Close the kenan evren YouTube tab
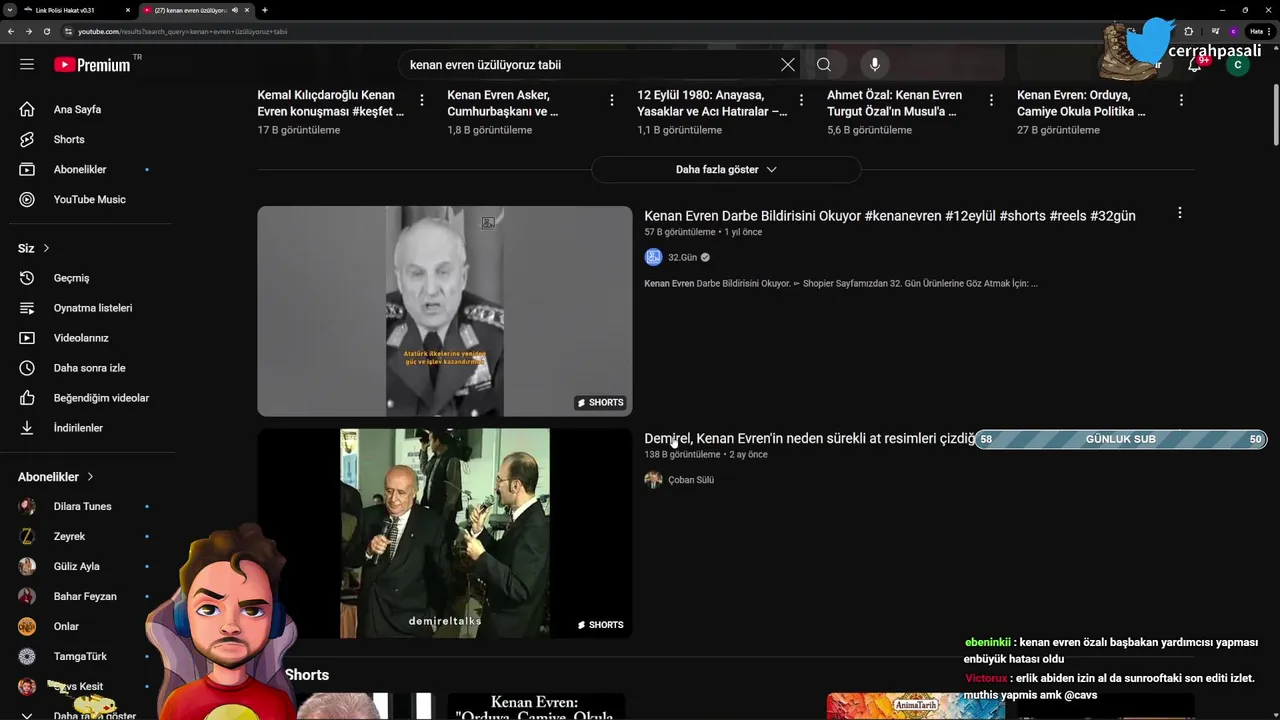Screen dimensions: 1280x720 coord(249,10)
